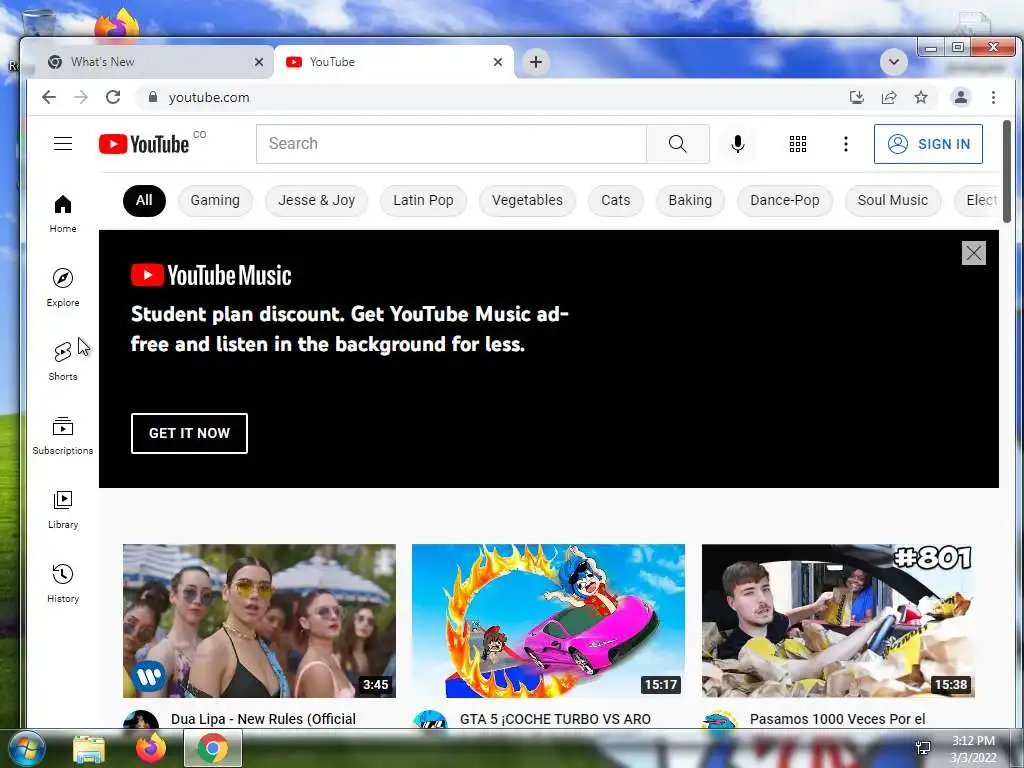Click the install app icon in address bar
The height and width of the screenshot is (768, 1024).
(x=857, y=97)
